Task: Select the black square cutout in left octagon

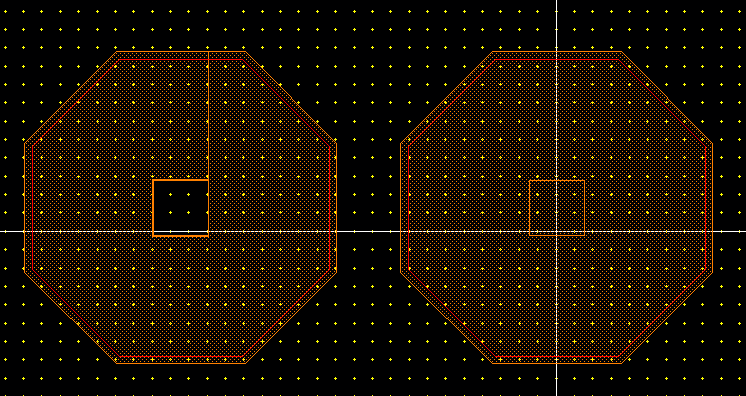Action: [x=180, y=208]
